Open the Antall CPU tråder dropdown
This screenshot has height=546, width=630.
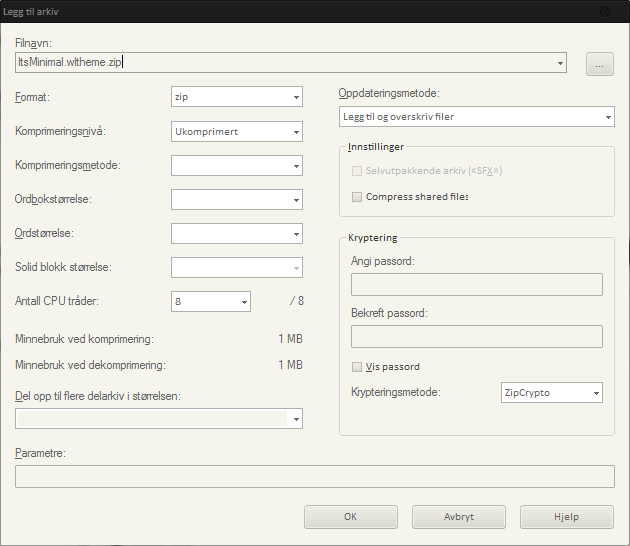tap(211, 302)
